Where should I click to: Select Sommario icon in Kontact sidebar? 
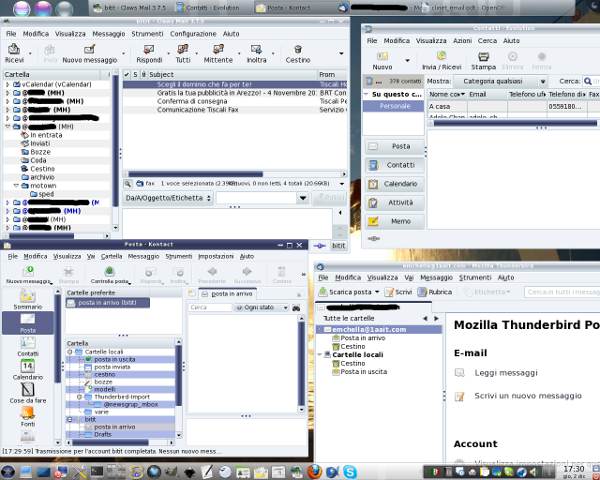point(28,296)
